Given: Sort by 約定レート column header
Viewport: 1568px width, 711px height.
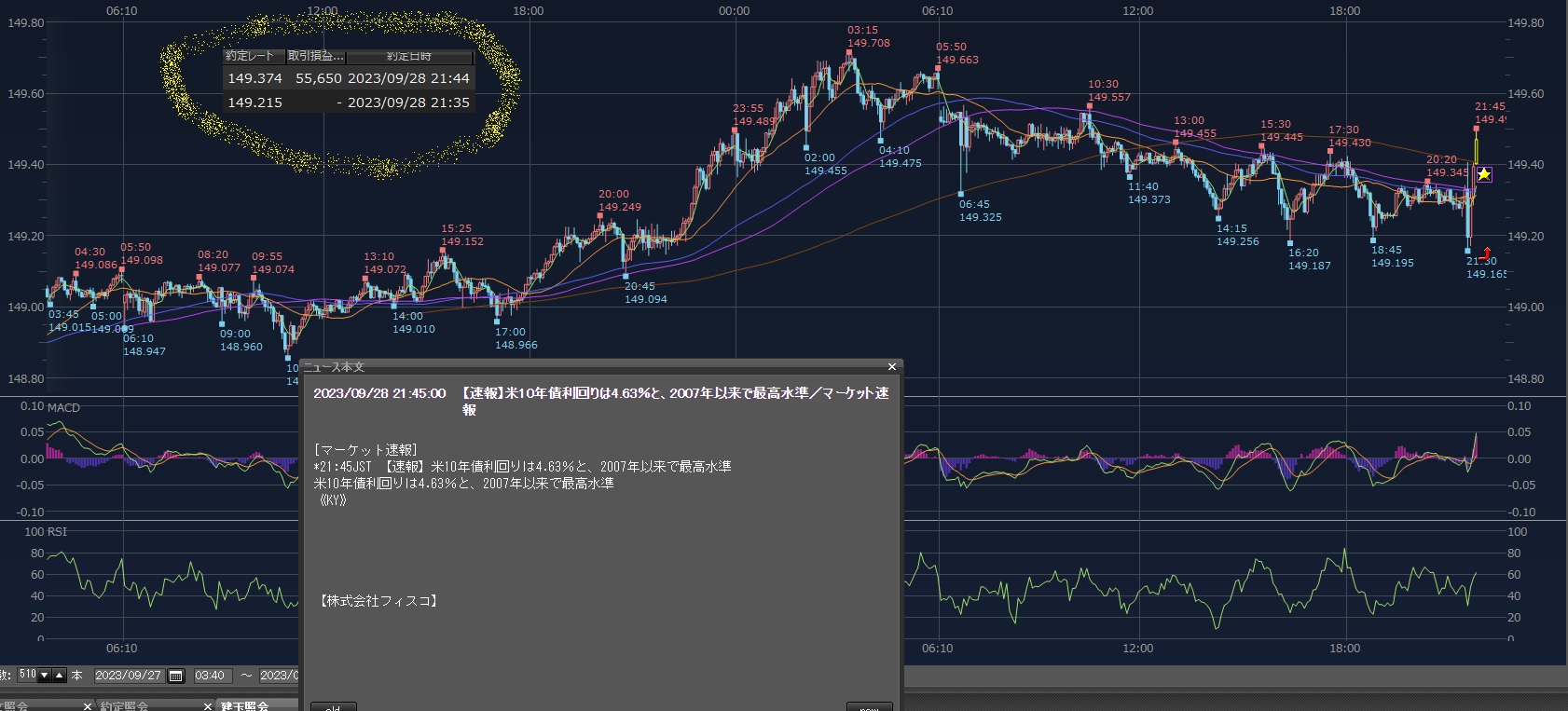Looking at the screenshot, I should tap(254, 56).
